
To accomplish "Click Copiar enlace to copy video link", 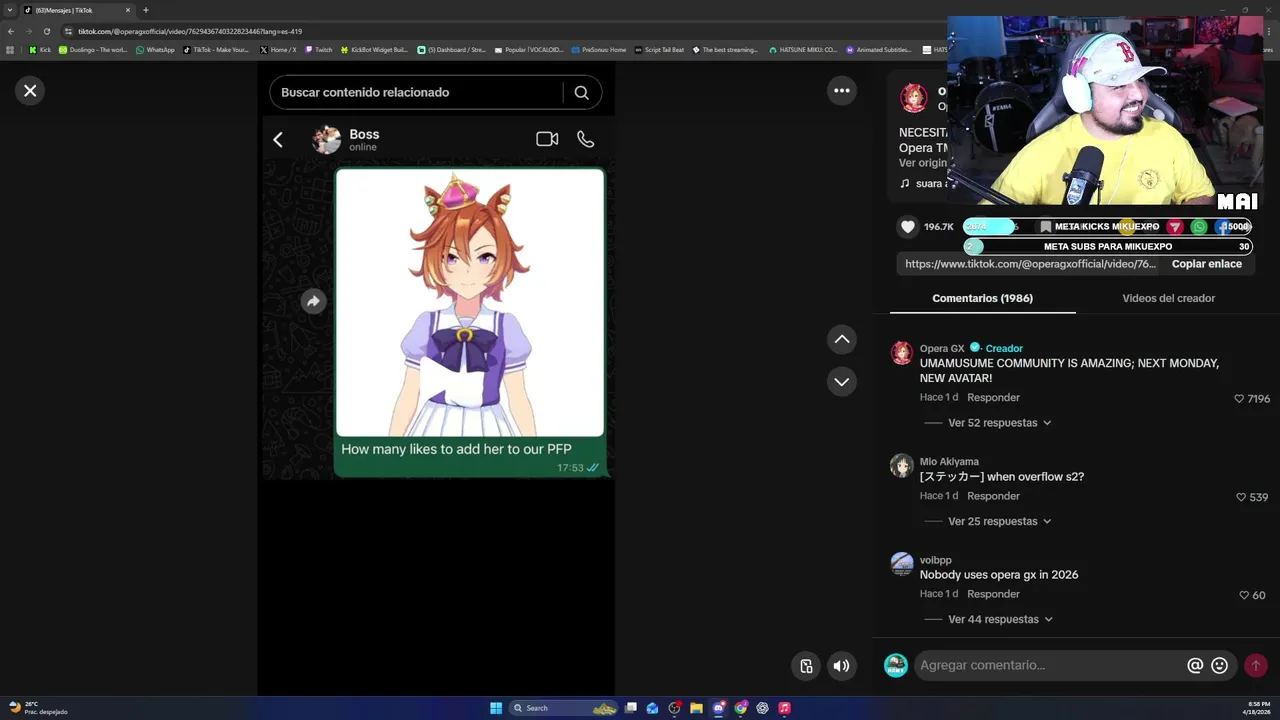I will tap(1206, 264).
